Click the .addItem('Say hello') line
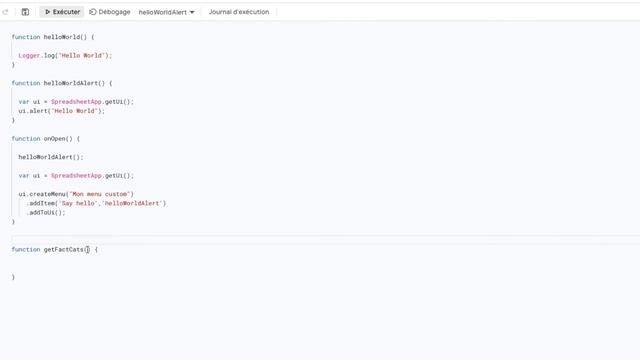 click(x=96, y=203)
